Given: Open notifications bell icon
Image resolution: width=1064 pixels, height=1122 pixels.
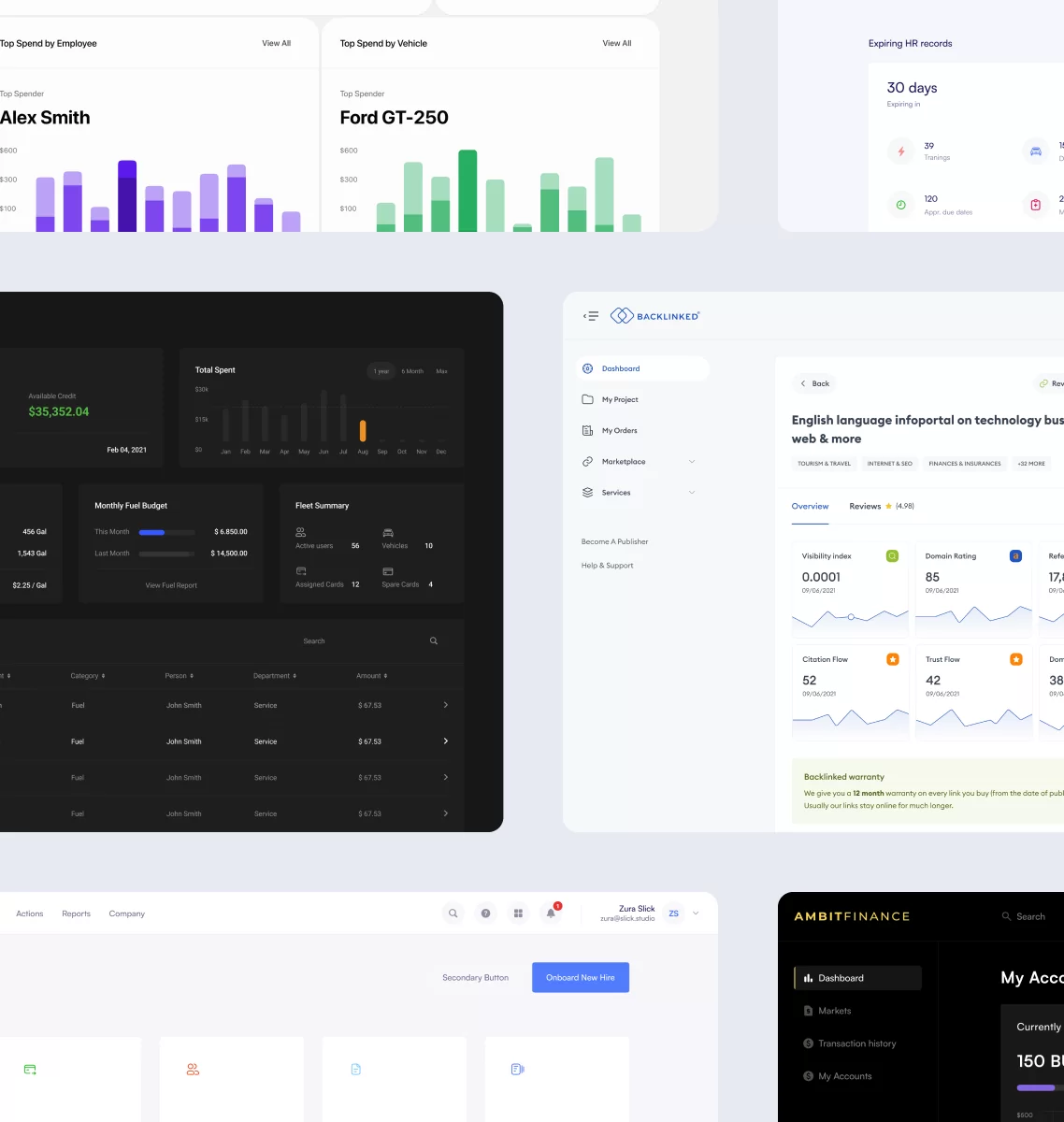Looking at the screenshot, I should coord(551,913).
